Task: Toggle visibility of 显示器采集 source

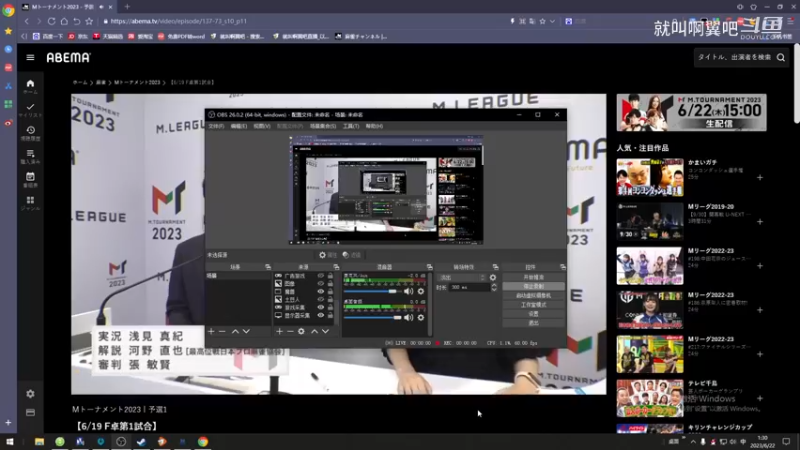Action: point(320,316)
